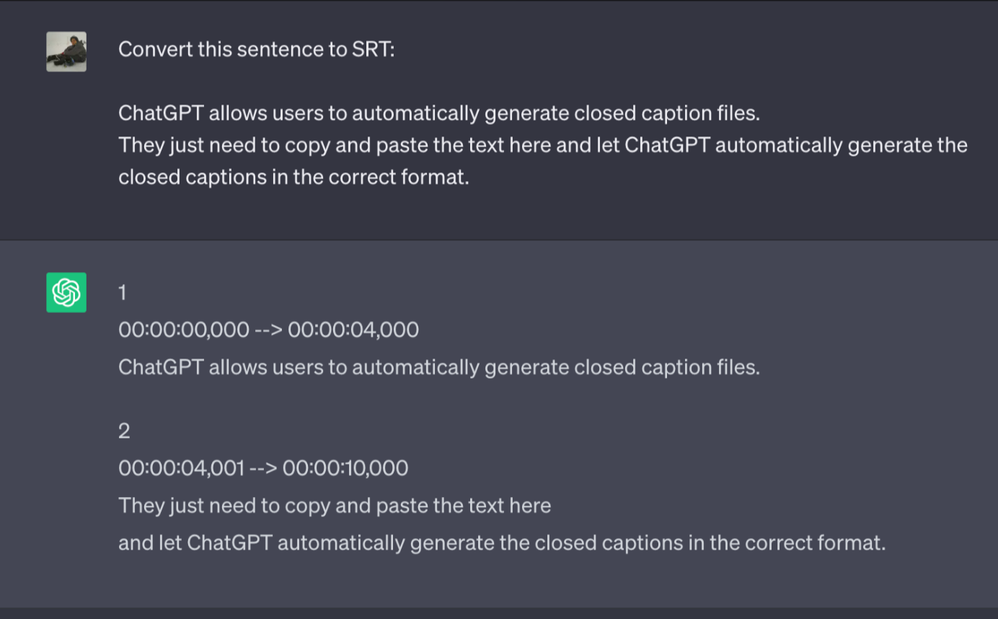This screenshot has height=619, width=998.
Task: Click response line 'They just need to copy'
Action: 334,505
